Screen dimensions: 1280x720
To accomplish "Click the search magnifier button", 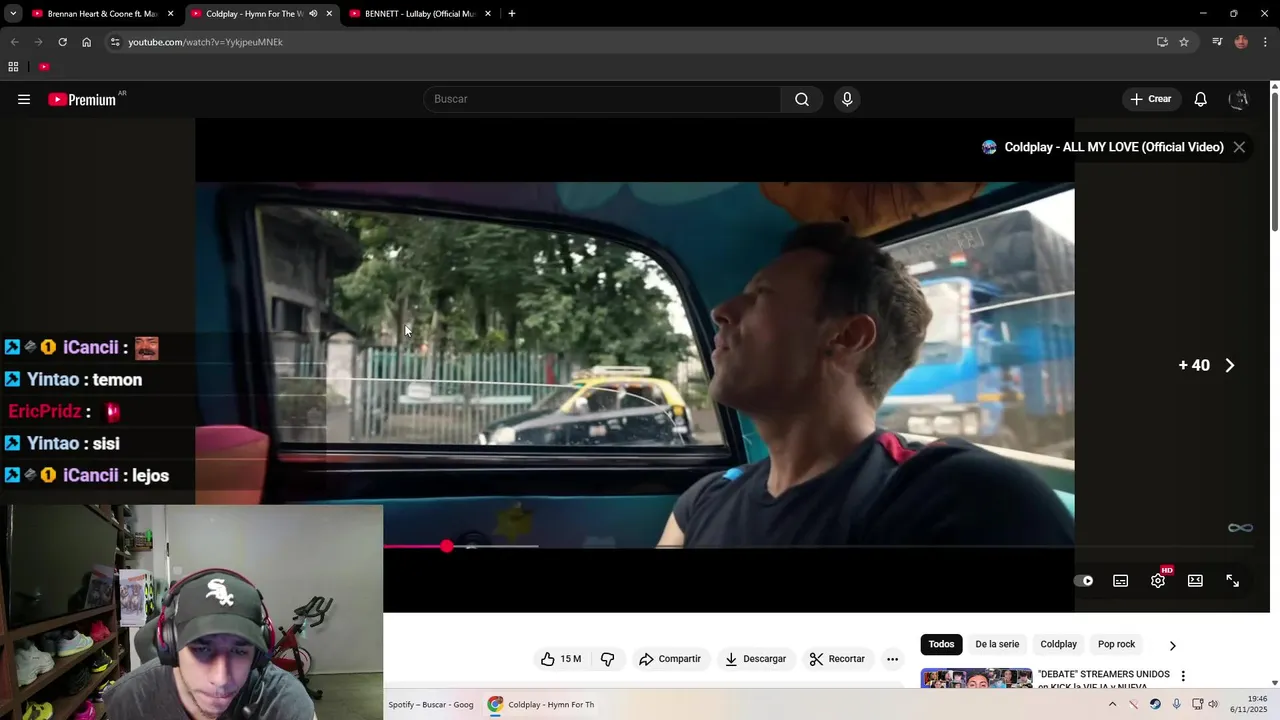I will (802, 99).
